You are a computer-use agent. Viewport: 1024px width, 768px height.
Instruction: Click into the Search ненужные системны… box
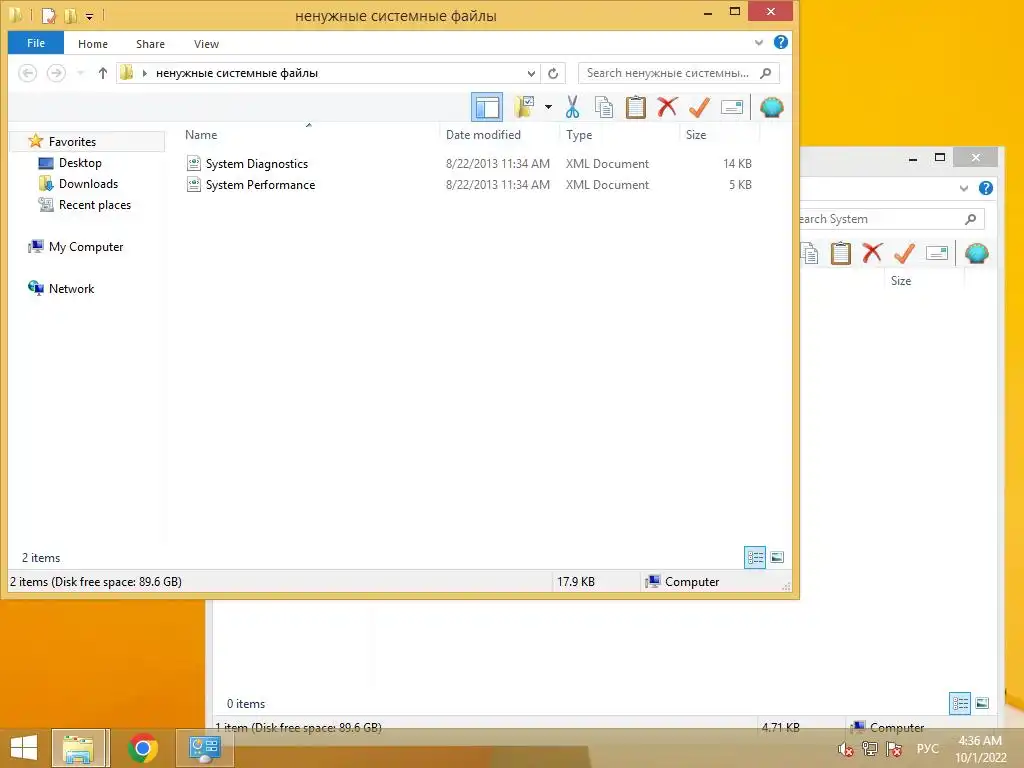point(679,73)
